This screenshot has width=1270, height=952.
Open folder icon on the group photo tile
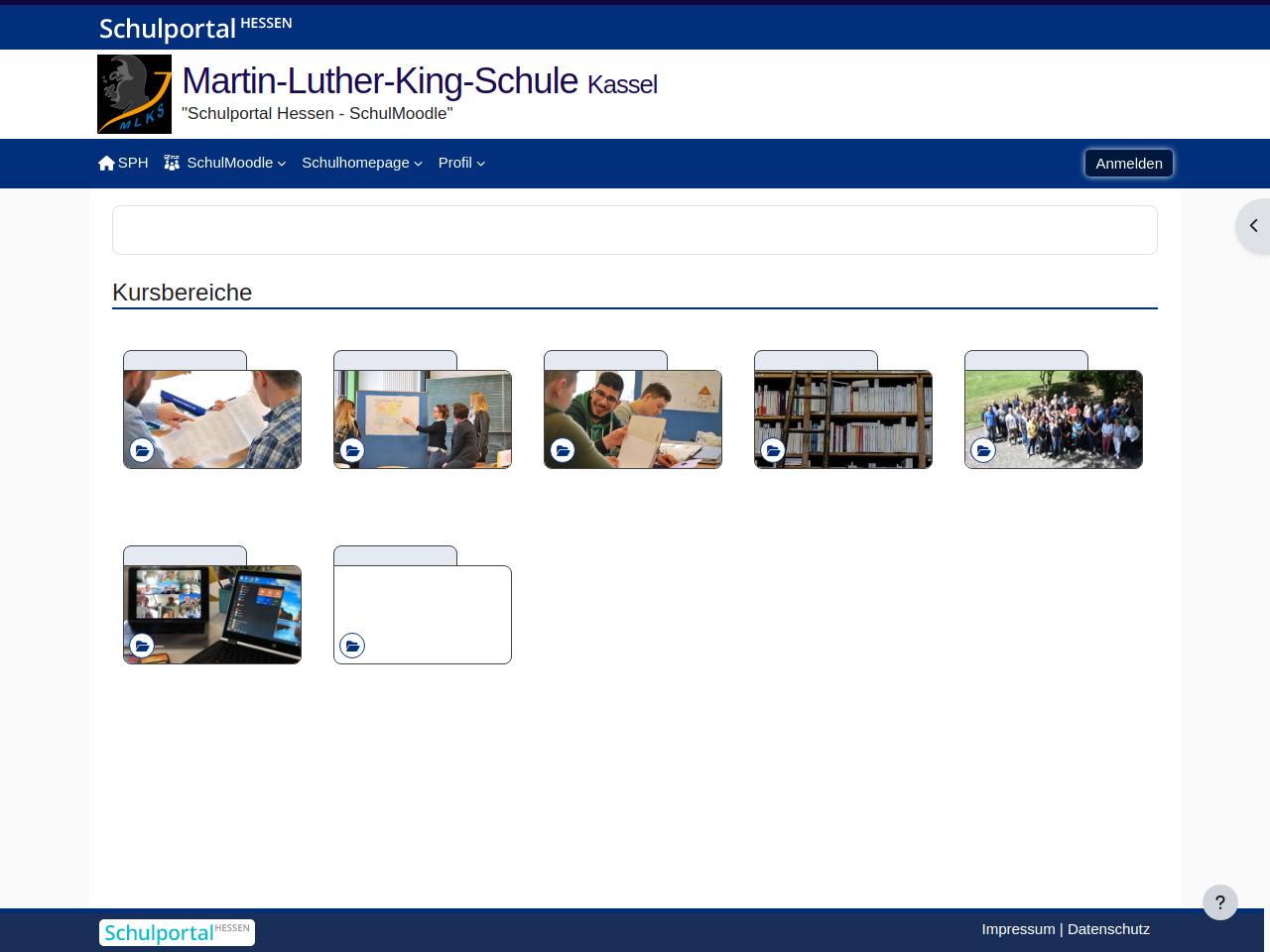click(983, 450)
